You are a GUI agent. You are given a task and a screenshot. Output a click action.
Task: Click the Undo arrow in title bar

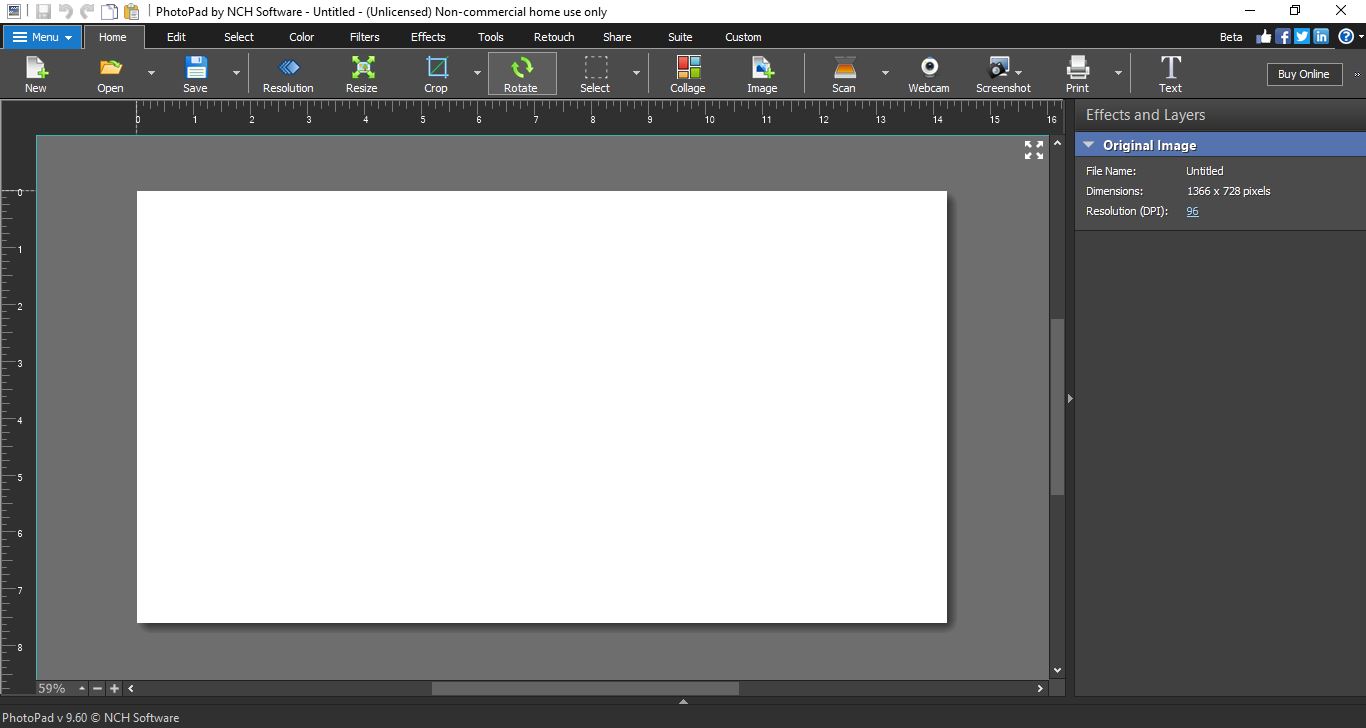click(x=66, y=12)
